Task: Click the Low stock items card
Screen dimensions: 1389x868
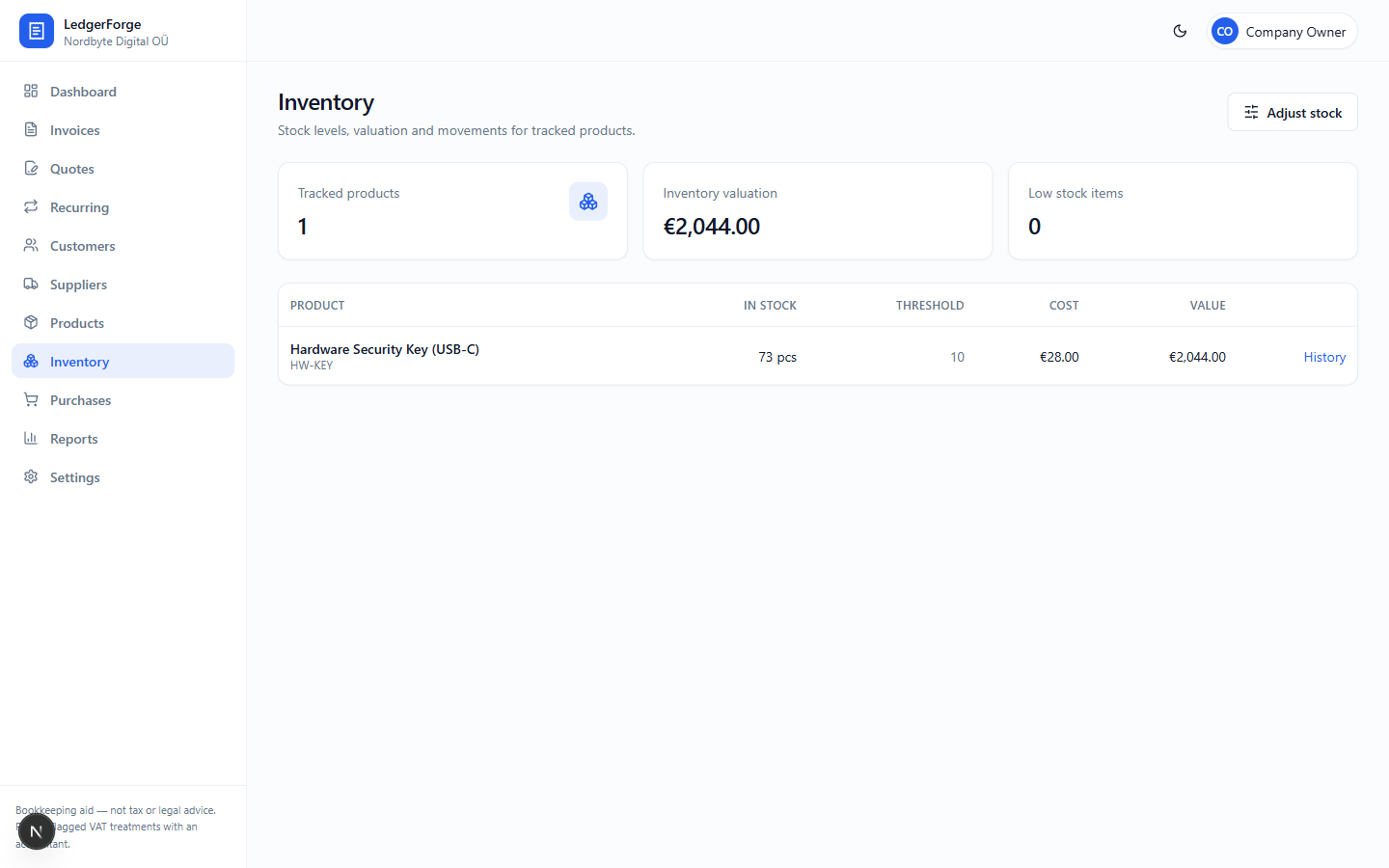Action: pyautogui.click(x=1183, y=210)
